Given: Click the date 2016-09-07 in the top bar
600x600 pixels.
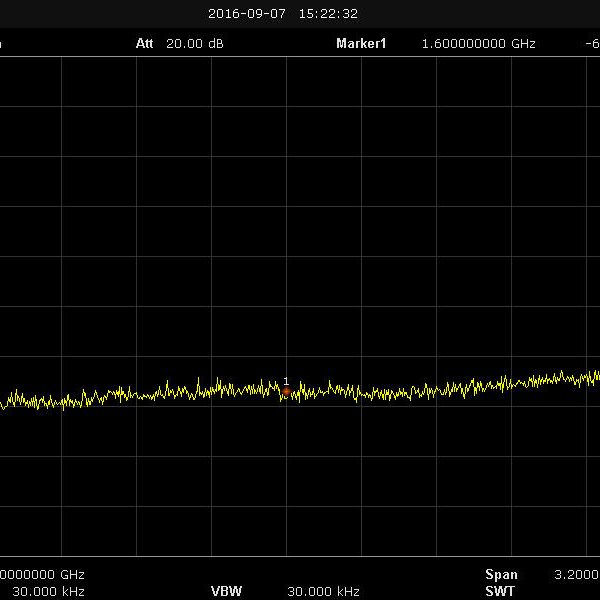Looking at the screenshot, I should point(248,14).
